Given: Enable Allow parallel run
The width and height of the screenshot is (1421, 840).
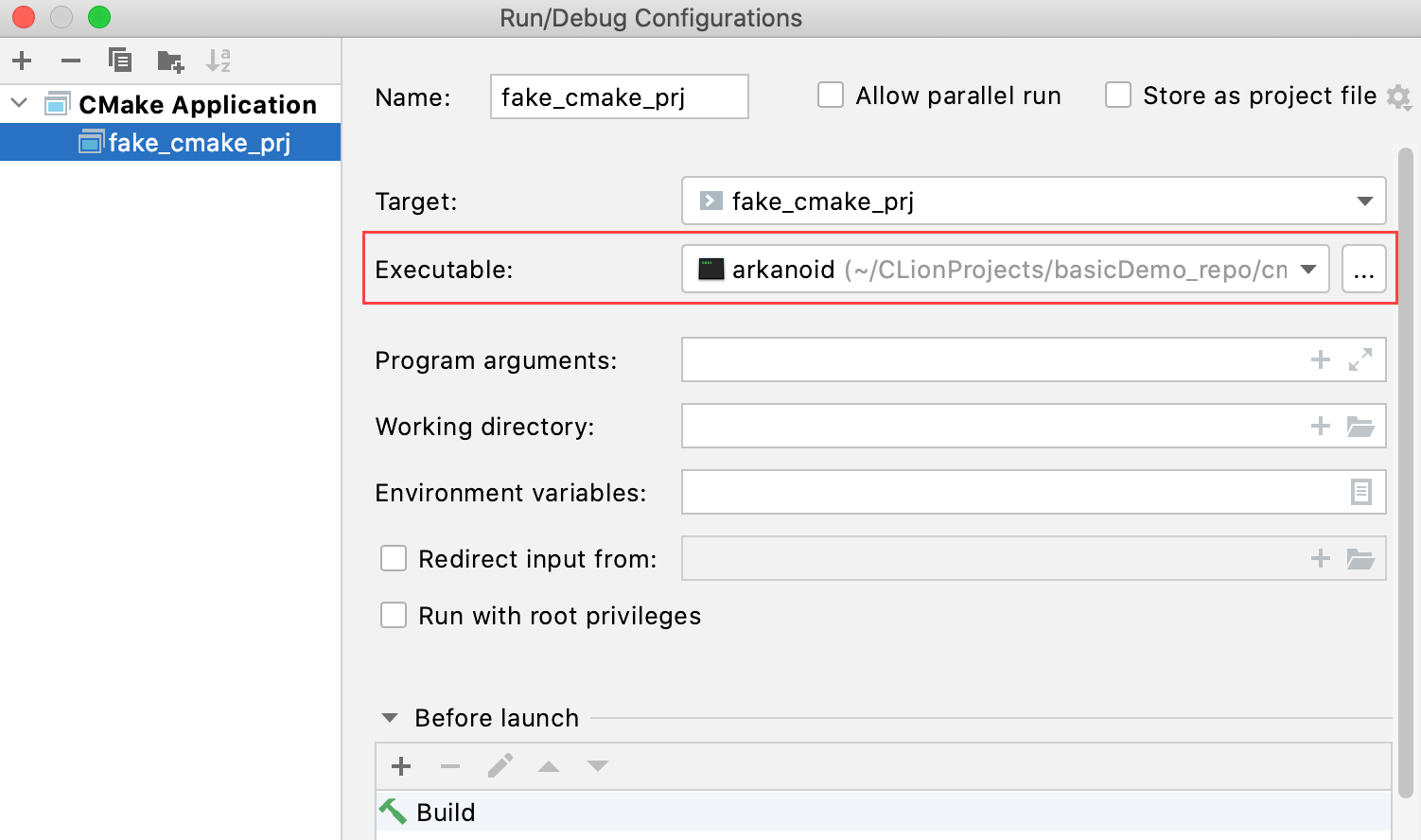Looking at the screenshot, I should point(830,95).
